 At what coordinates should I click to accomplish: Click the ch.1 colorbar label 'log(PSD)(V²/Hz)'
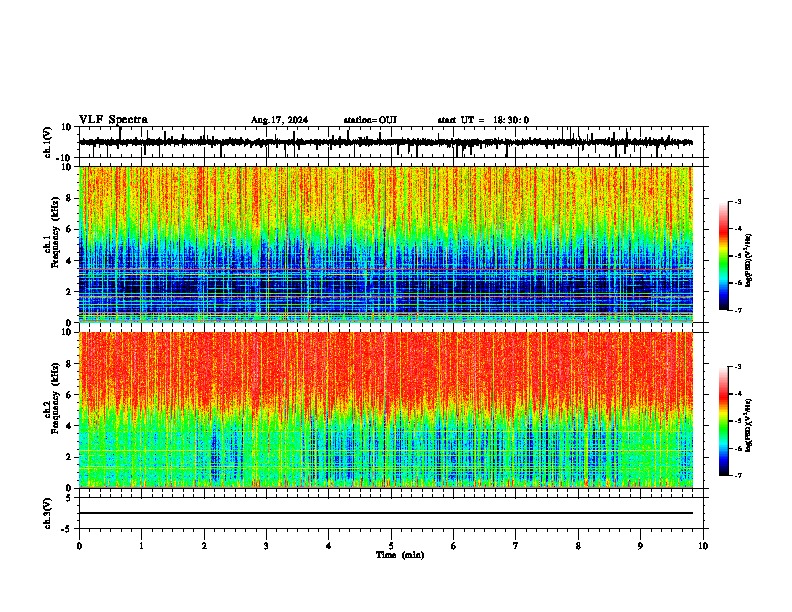[x=749, y=260]
